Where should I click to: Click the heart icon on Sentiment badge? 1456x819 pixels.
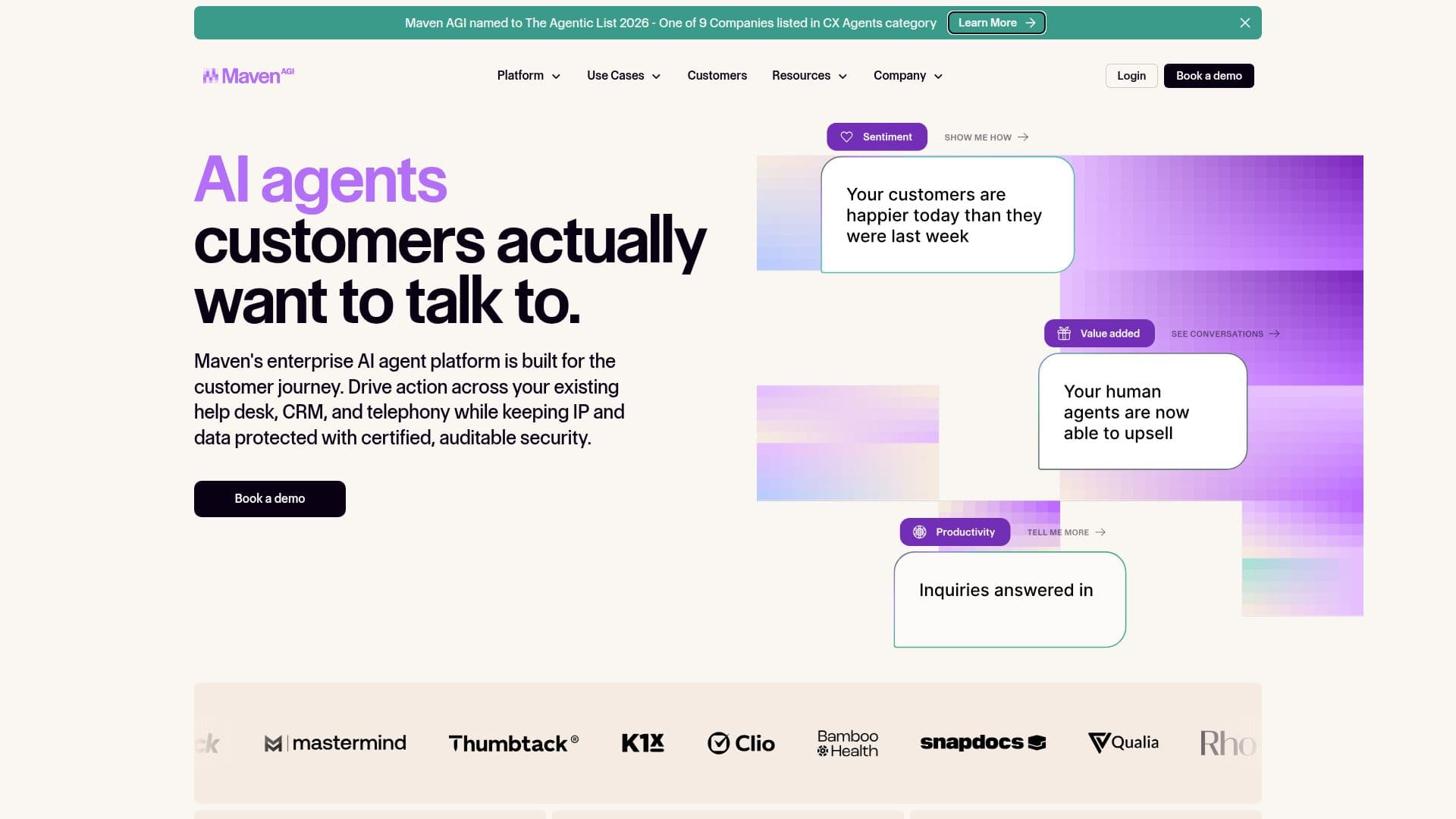tap(846, 137)
